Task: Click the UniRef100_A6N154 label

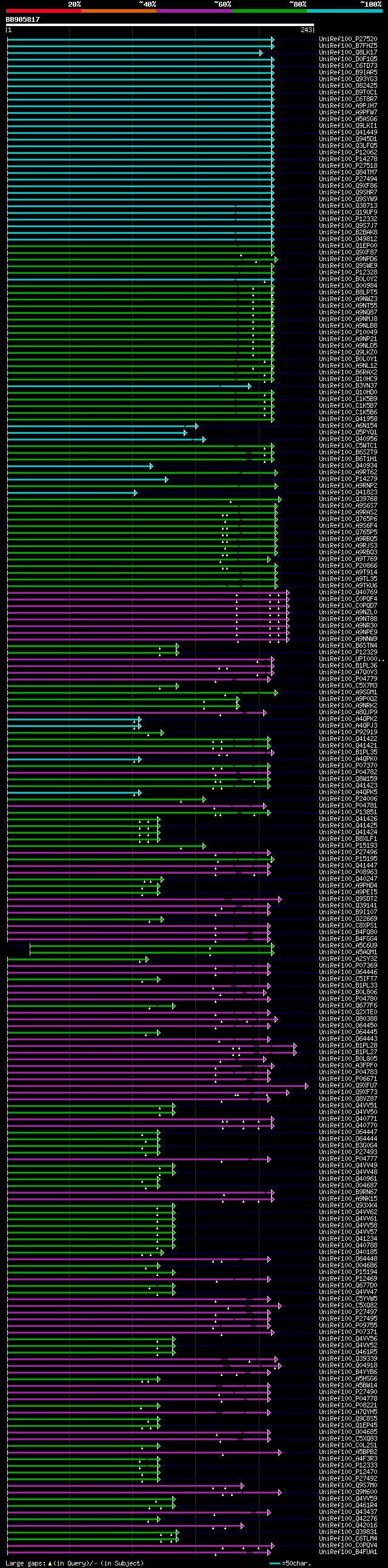Action: click(348, 426)
